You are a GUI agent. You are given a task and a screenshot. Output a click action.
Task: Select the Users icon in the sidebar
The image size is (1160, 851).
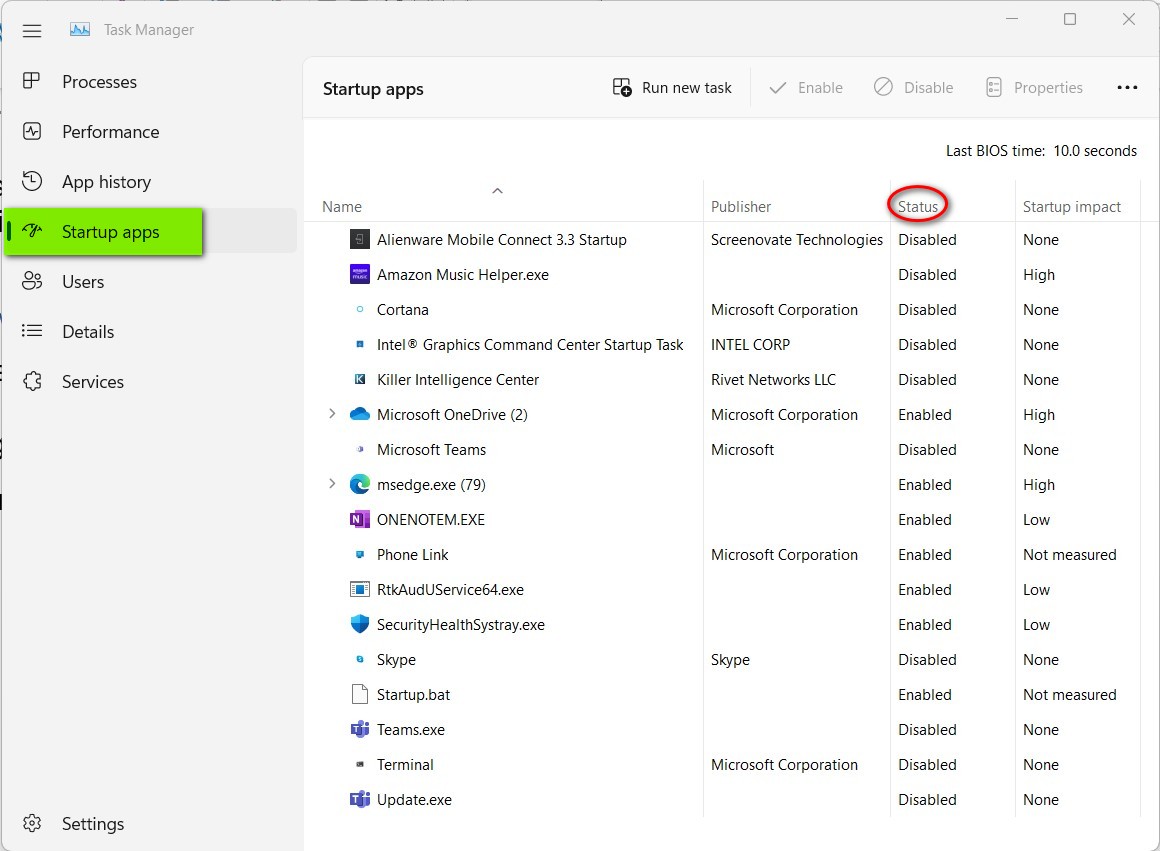pyautogui.click(x=30, y=281)
